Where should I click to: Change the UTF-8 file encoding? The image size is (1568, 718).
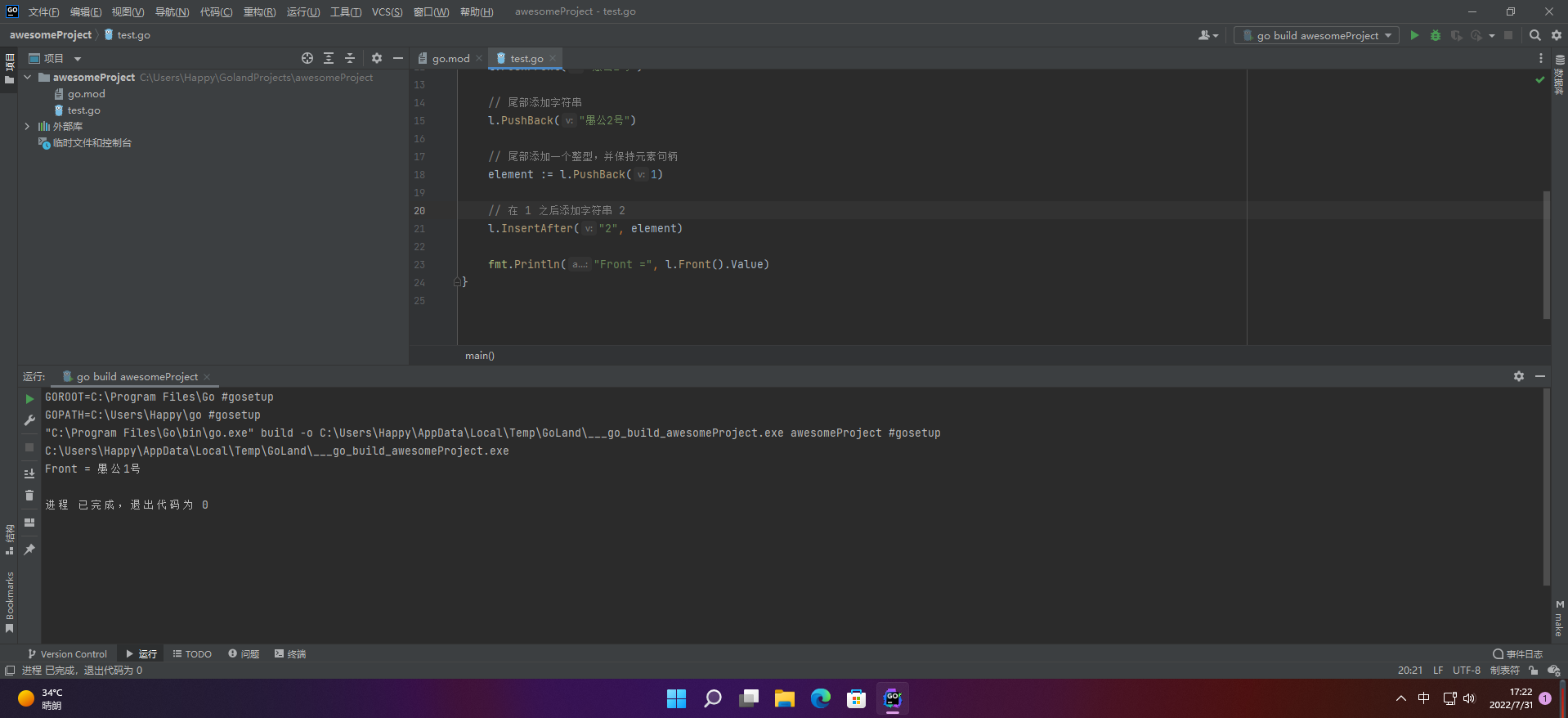1467,671
